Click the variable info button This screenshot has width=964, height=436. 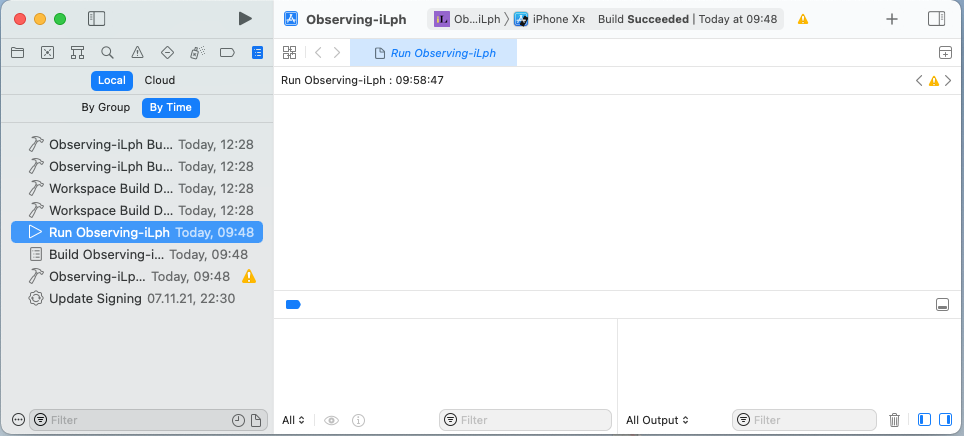tap(358, 421)
